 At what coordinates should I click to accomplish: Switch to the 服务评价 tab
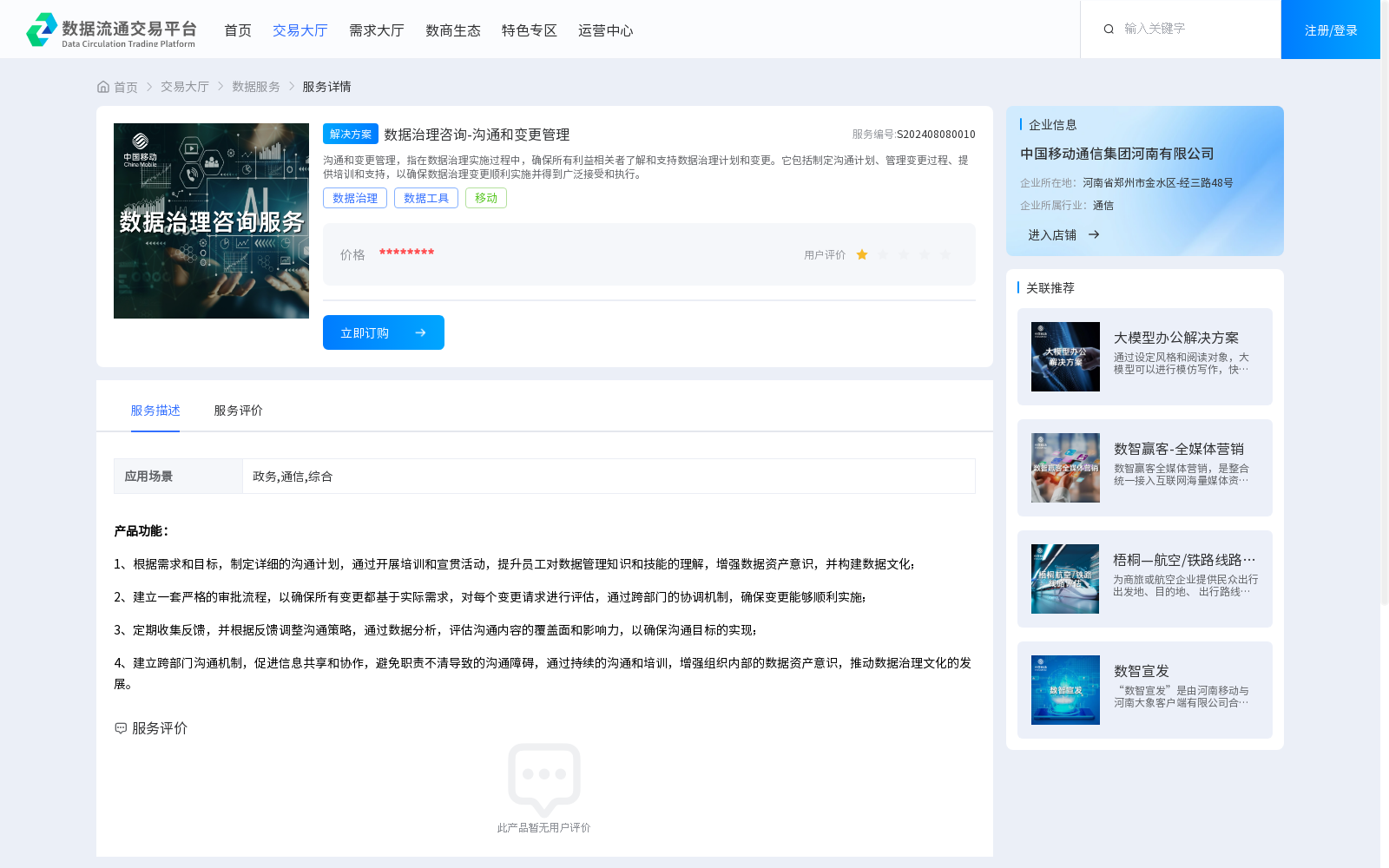tap(239, 411)
